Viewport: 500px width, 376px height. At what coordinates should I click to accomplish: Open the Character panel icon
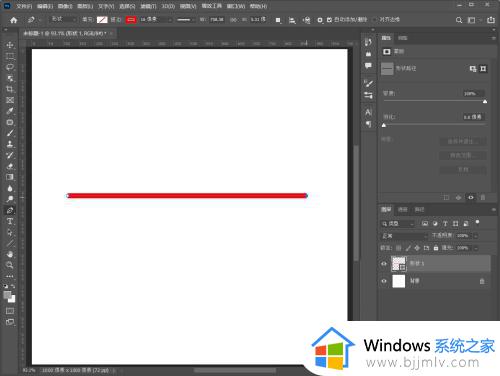pyautogui.click(x=368, y=112)
